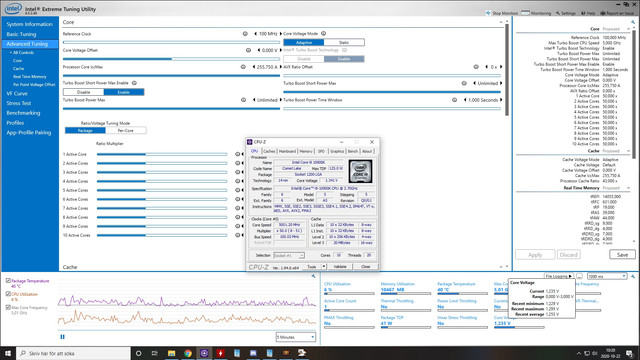Screen dimensions: 640x360
Task: Open info icon for Reference Clock
Action: 245,34
